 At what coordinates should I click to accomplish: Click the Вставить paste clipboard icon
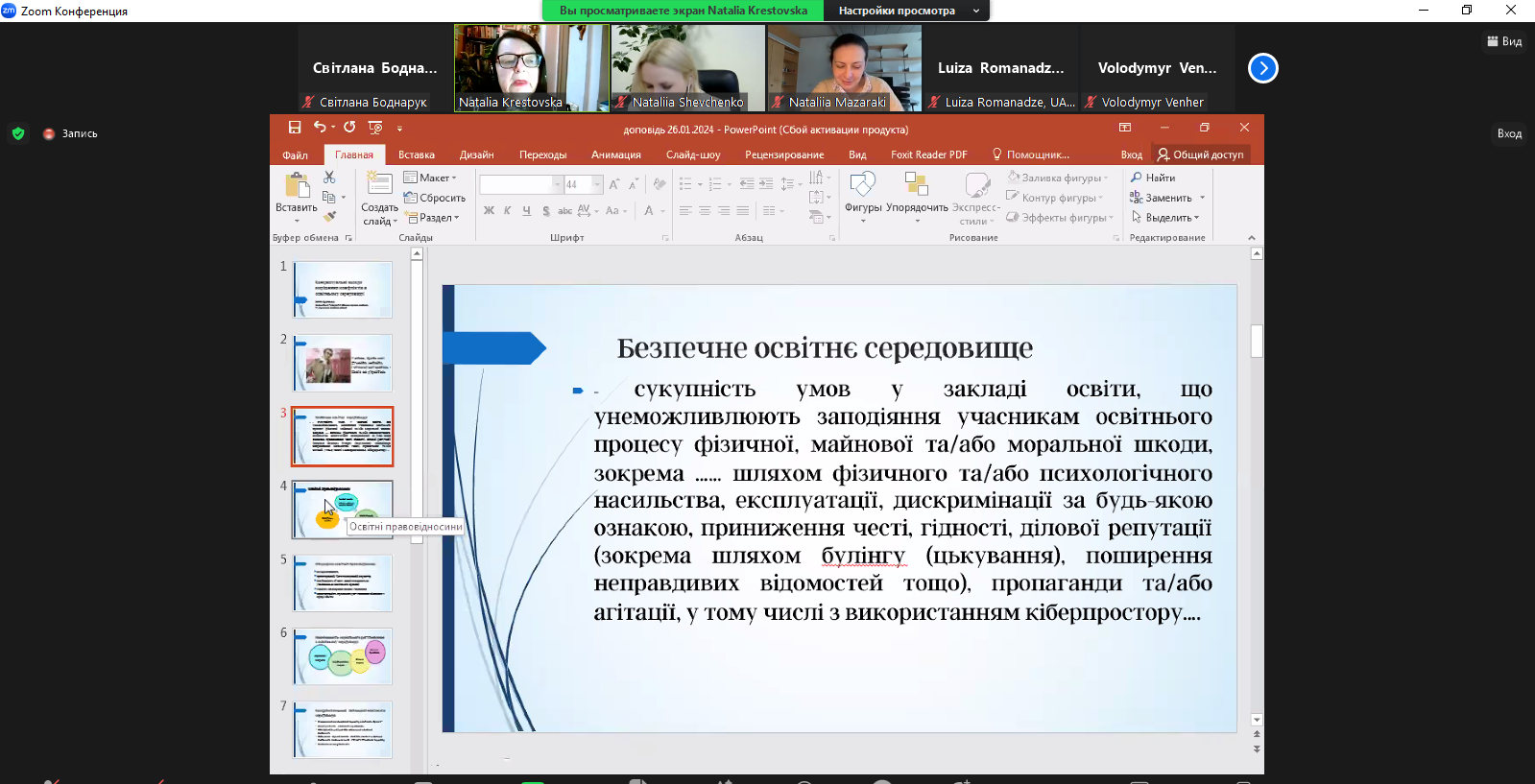tap(297, 184)
